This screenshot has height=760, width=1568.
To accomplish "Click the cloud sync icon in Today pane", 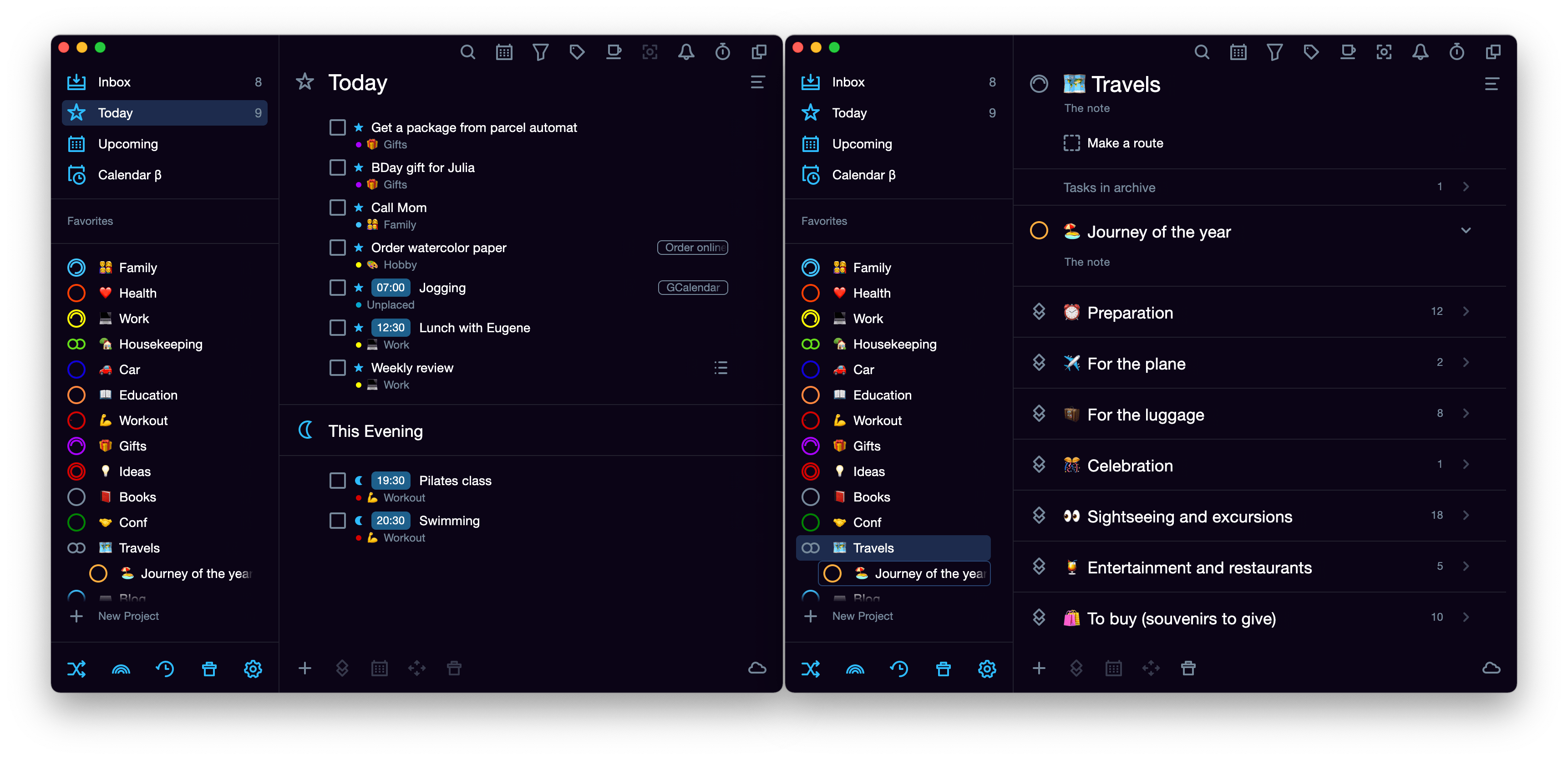I will click(756, 668).
